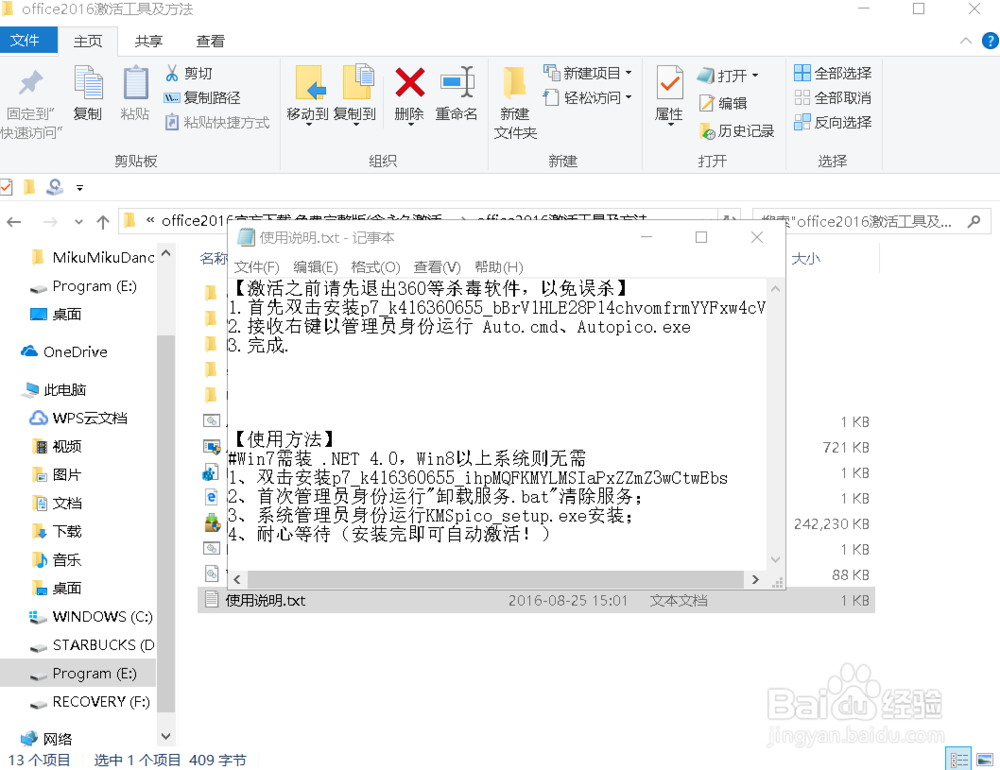Switch to the View (查看) ribbon tab
Viewport: 1000px width, 770px height.
(x=210, y=41)
